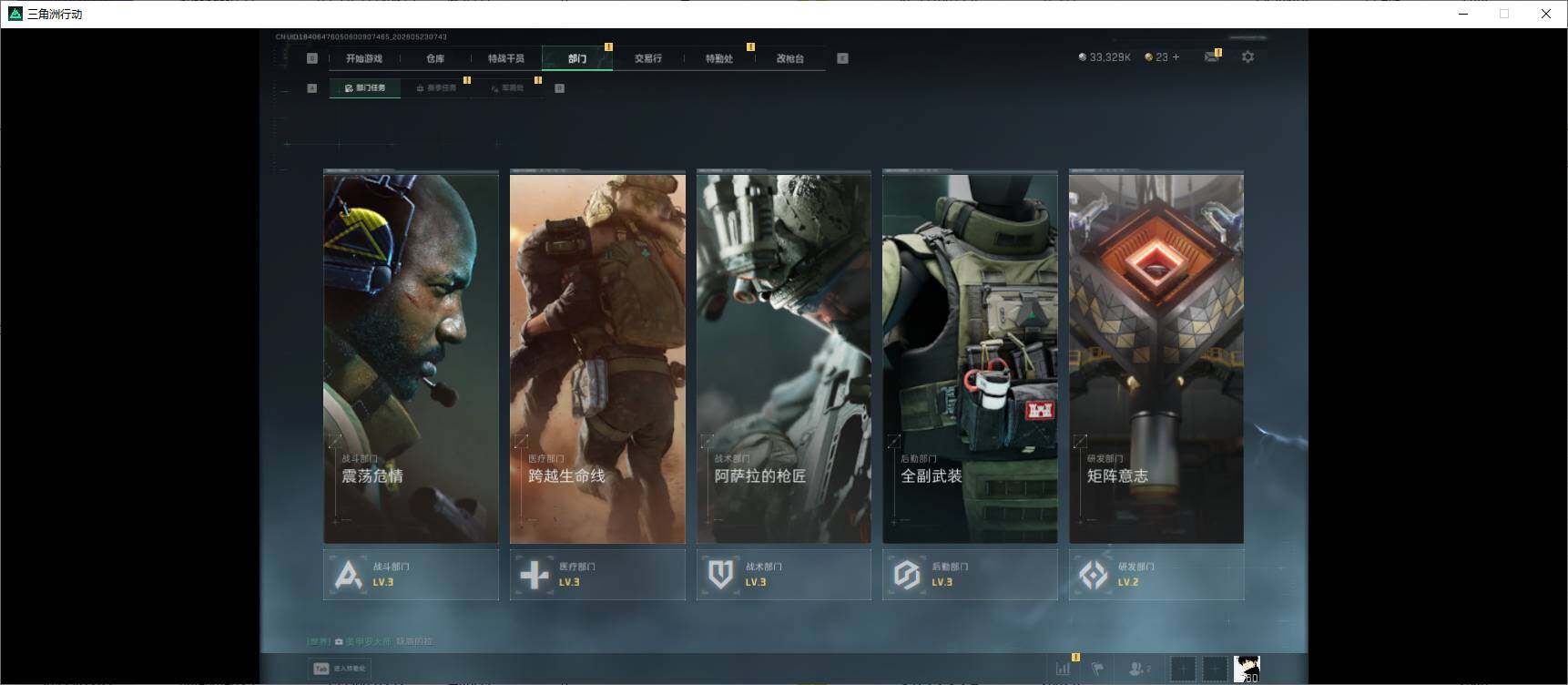Open the 特战干员 tab
Screen dimensions: 1568x685
pyautogui.click(x=506, y=58)
